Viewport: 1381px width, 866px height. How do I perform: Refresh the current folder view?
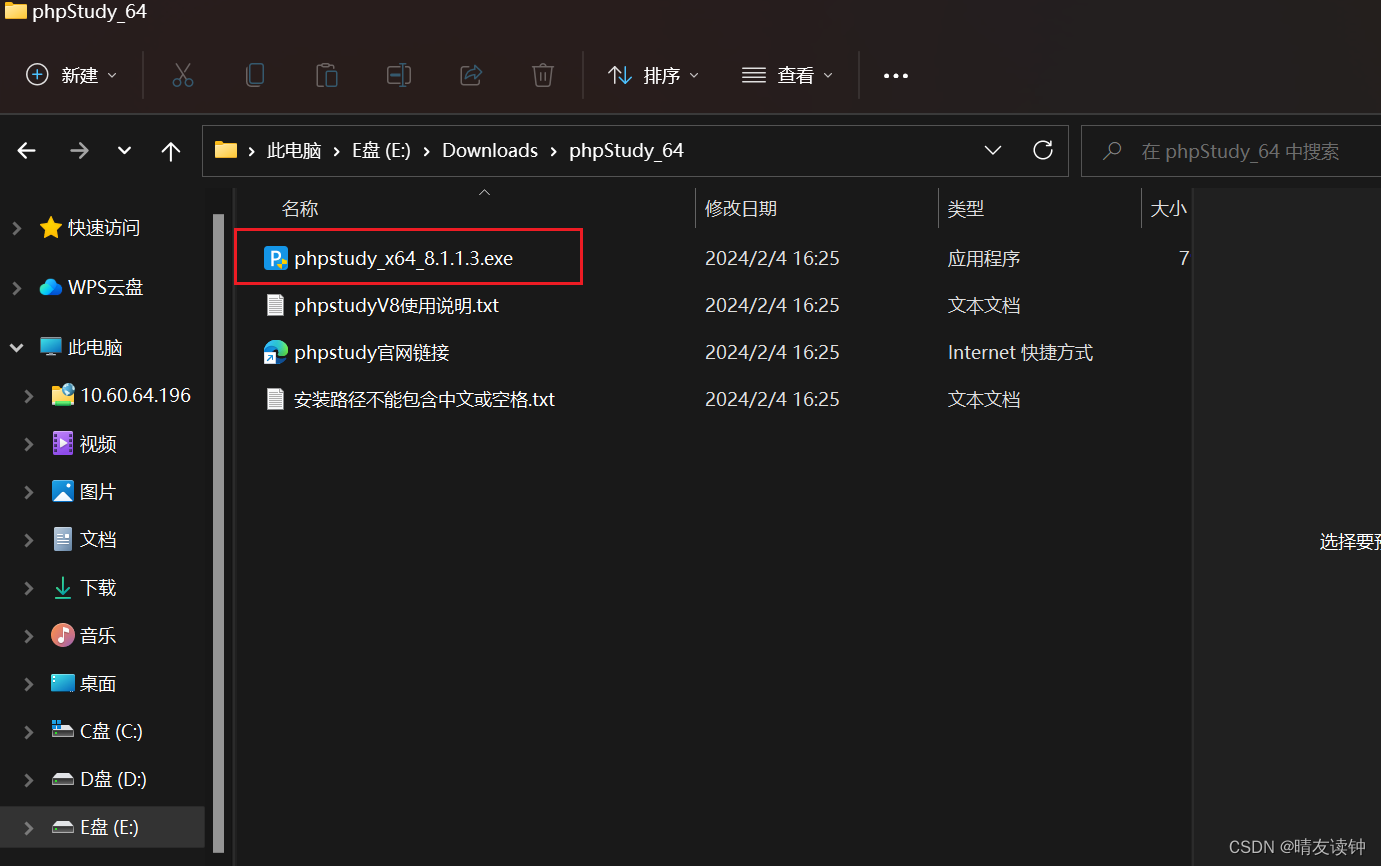click(1043, 150)
